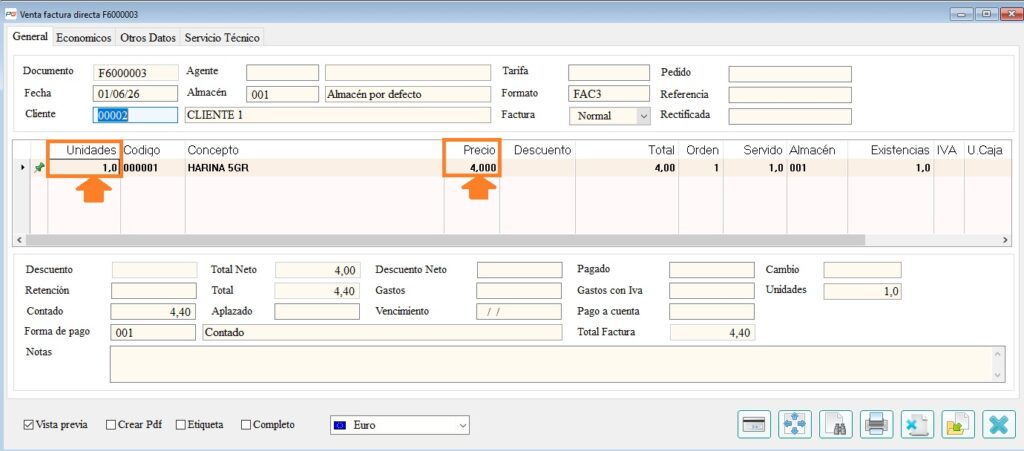The image size is (1024, 451).
Task: Click the Descuento column header in the grid
Action: 537,150
